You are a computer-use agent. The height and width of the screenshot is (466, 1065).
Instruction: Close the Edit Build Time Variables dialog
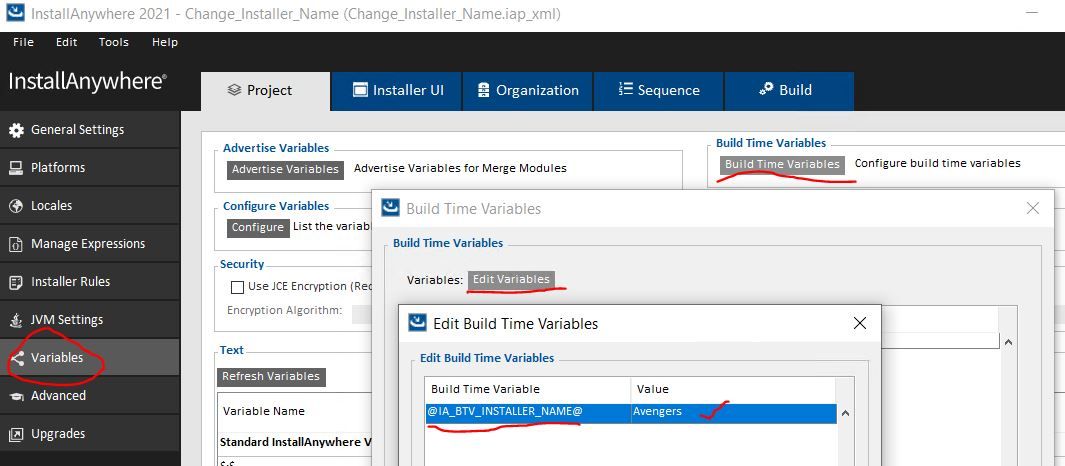click(x=859, y=323)
